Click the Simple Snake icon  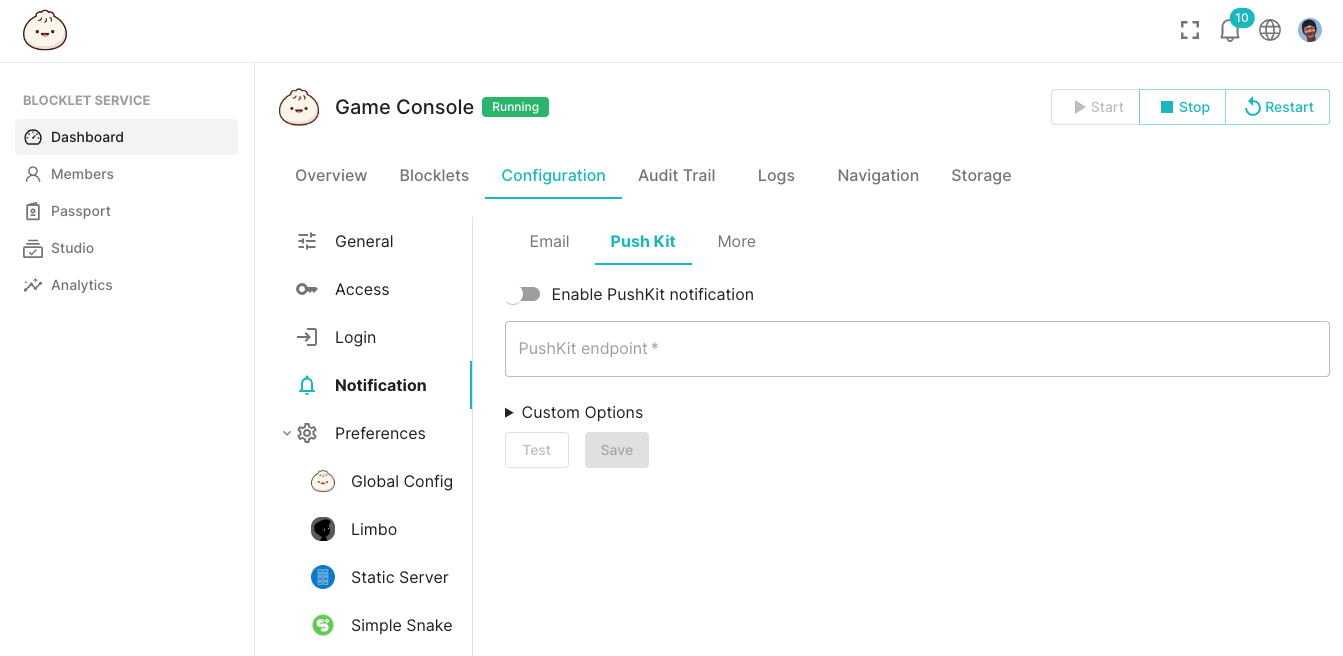(323, 625)
